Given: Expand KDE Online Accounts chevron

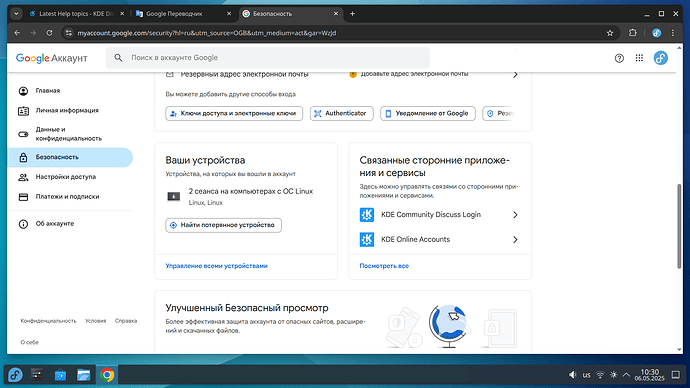Looking at the screenshot, I should (x=515, y=240).
